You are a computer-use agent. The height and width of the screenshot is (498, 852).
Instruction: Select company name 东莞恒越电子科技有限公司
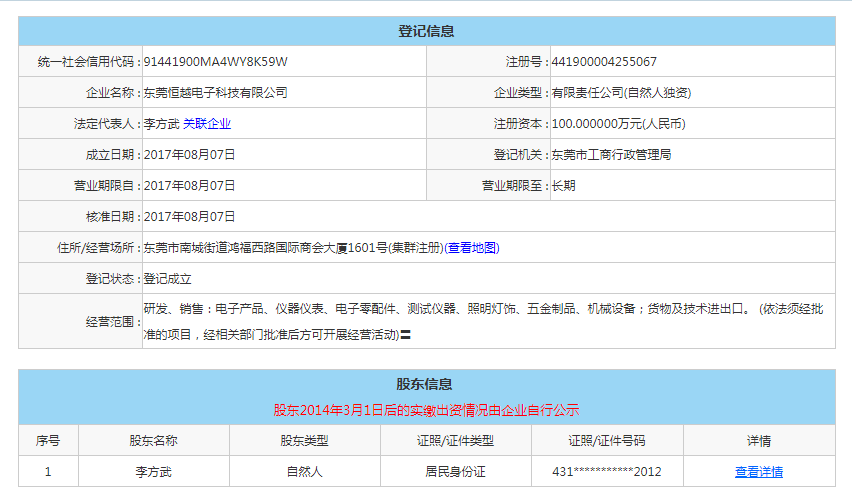click(216, 93)
